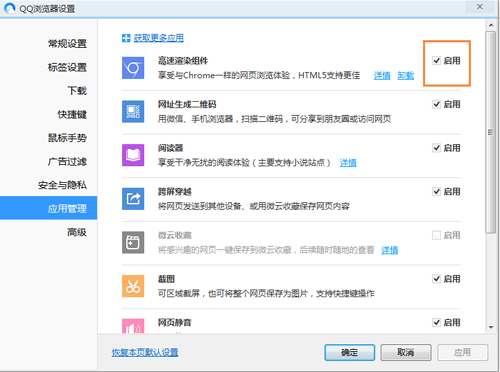Open the 快捷键 section

coord(72,114)
